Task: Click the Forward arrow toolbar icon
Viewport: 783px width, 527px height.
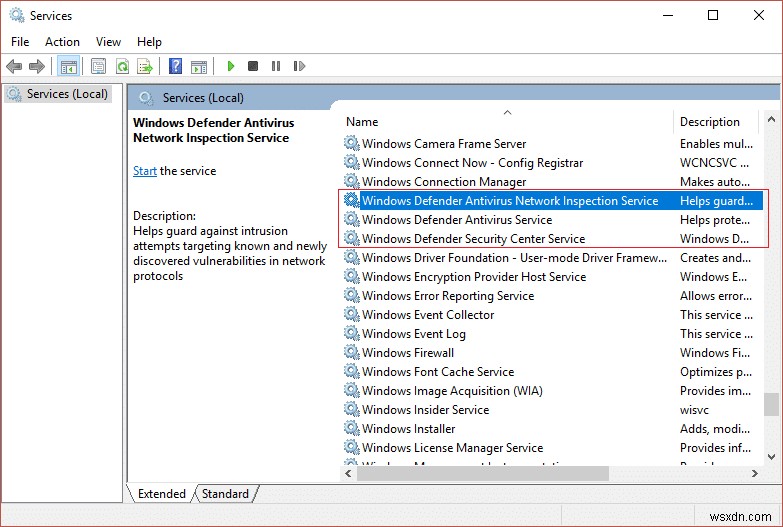Action: pyautogui.click(x=37, y=66)
